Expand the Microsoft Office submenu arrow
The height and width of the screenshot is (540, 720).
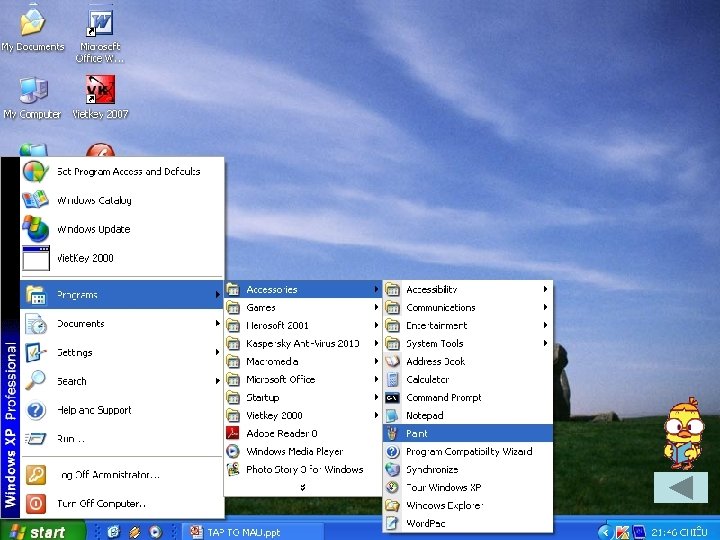point(376,379)
